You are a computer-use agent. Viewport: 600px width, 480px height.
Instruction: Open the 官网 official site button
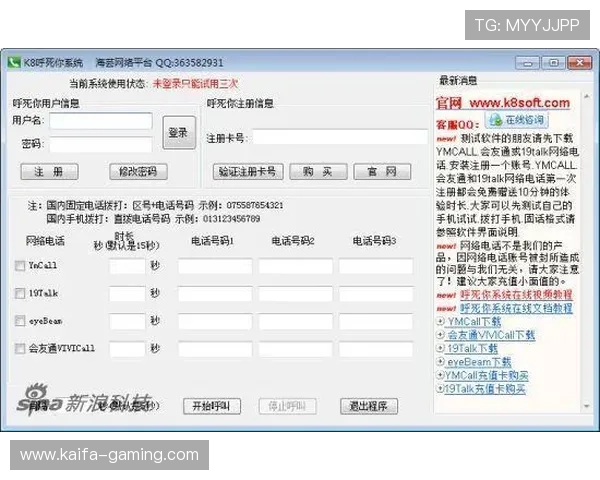(382, 171)
